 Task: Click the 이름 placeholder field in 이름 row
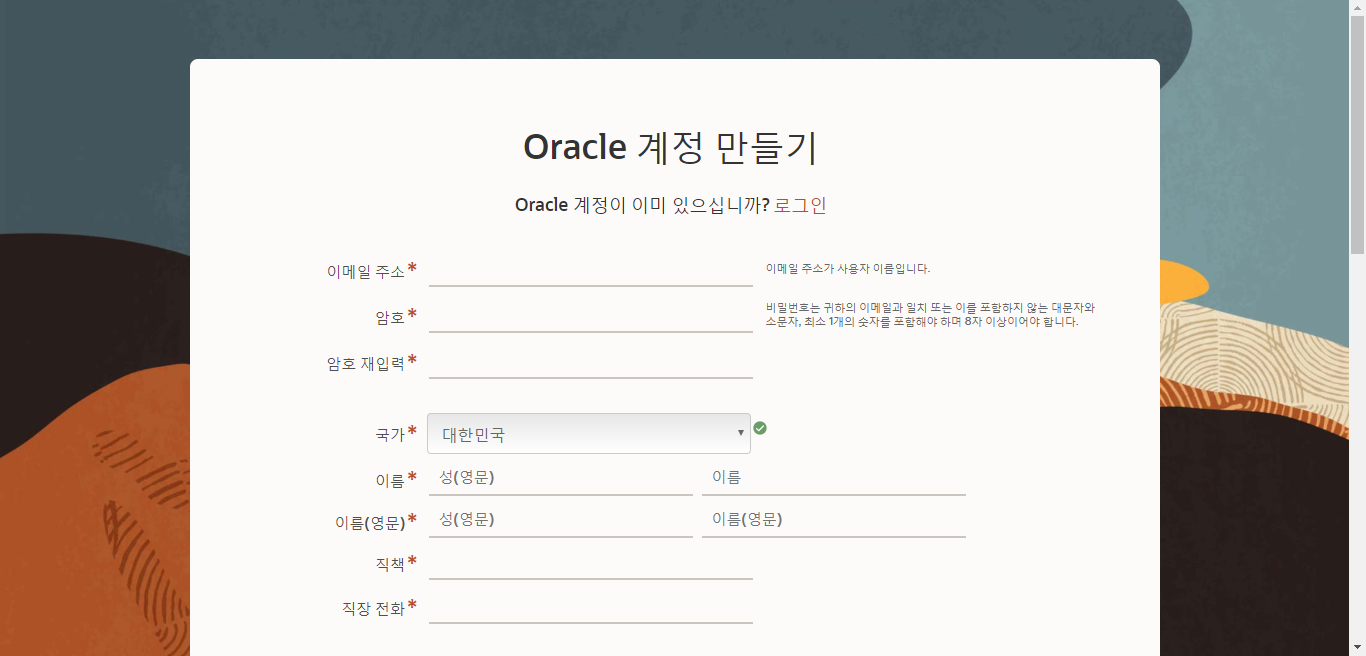[x=834, y=478]
